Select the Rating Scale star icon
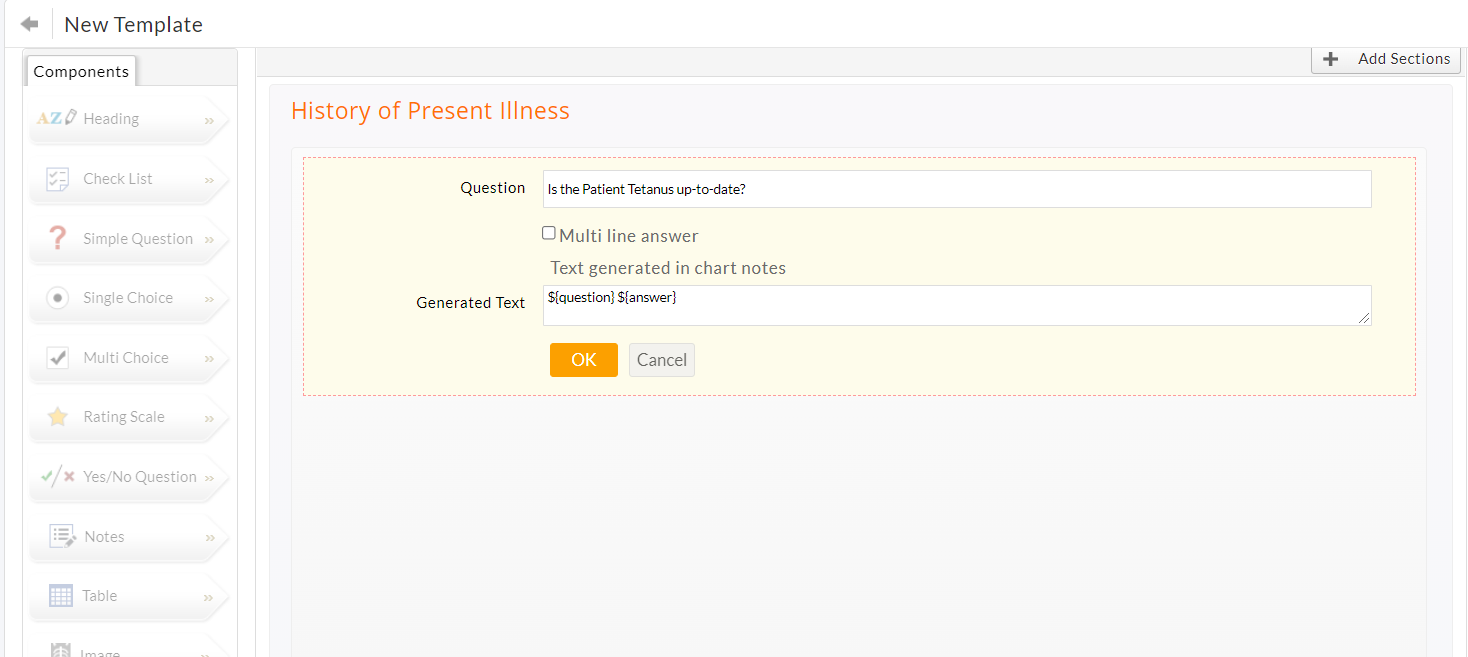The height and width of the screenshot is (657, 1468). point(58,417)
